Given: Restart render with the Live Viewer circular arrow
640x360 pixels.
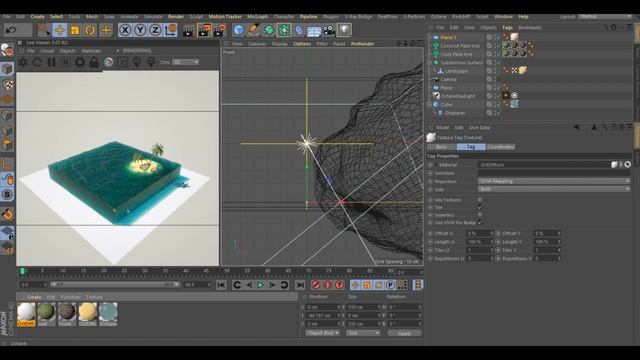Looking at the screenshot, I should pyautogui.click(x=37, y=62).
